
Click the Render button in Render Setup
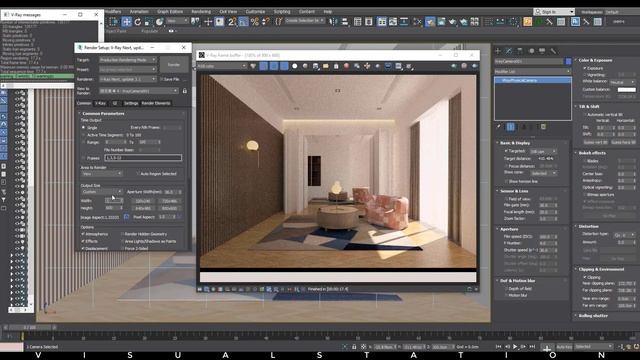pos(174,64)
